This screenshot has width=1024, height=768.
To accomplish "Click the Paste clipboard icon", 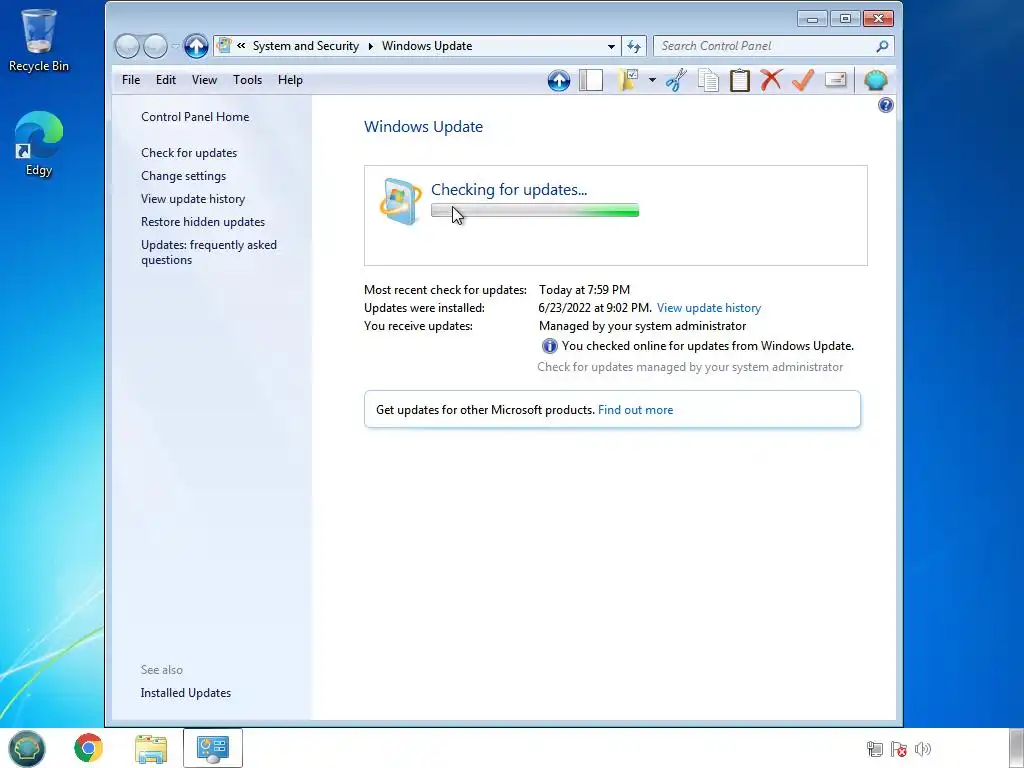I will pyautogui.click(x=739, y=80).
